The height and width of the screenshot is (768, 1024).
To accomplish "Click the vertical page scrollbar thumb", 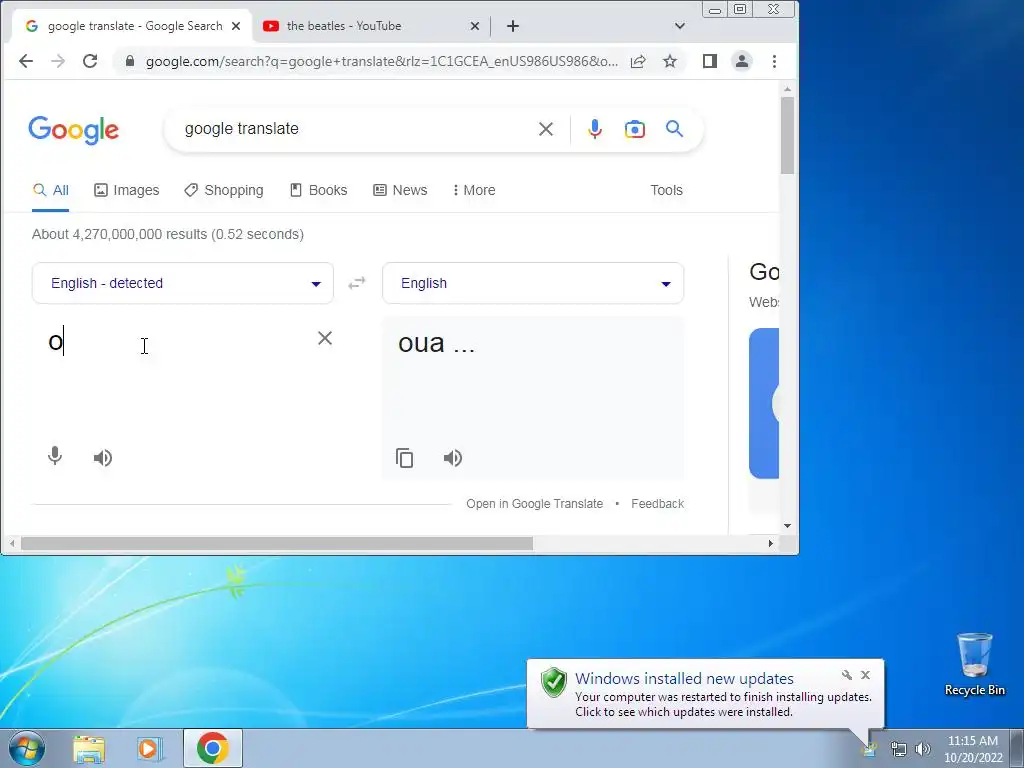I will 788,135.
